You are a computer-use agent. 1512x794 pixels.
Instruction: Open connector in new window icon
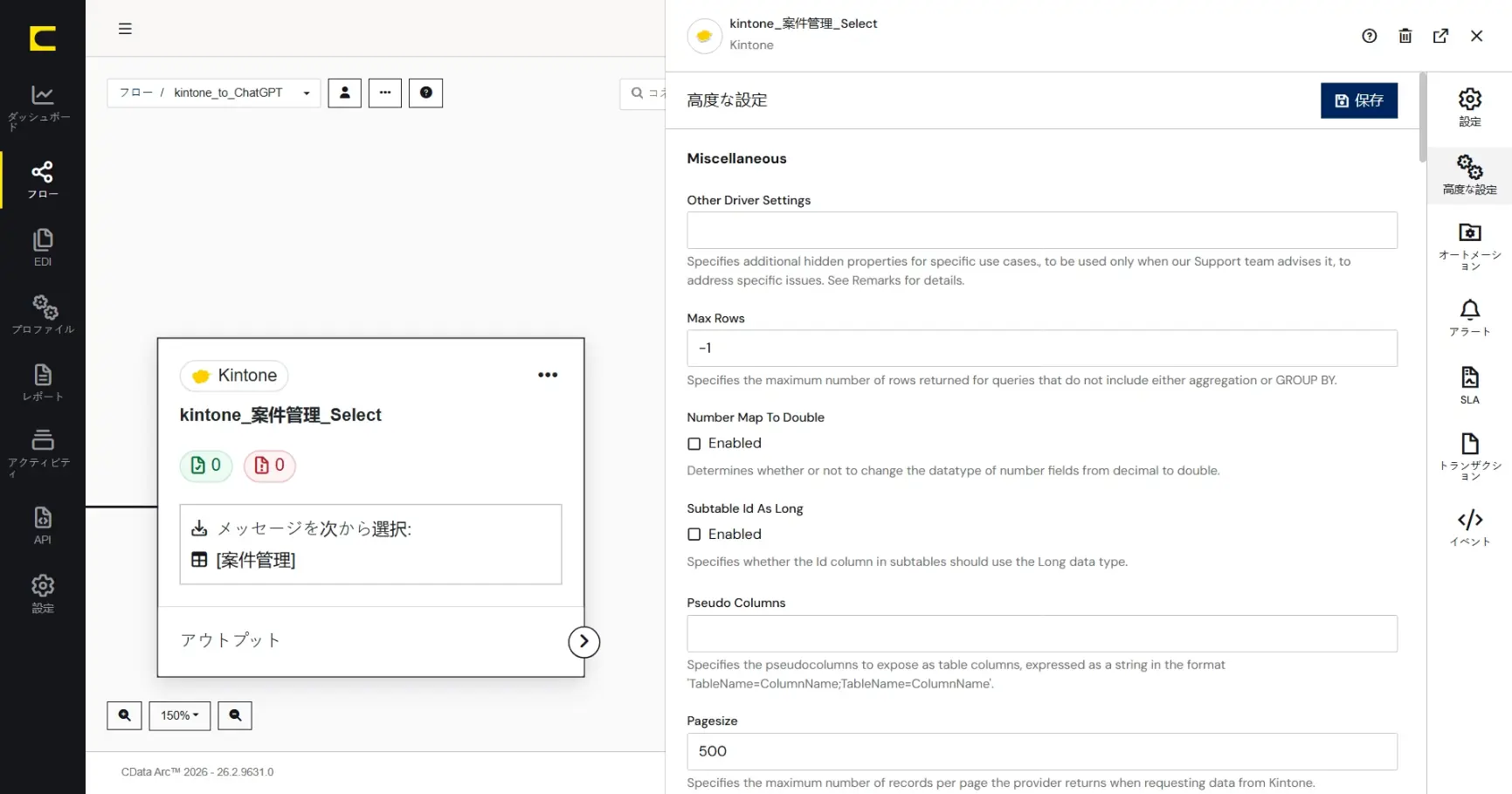[x=1440, y=36]
